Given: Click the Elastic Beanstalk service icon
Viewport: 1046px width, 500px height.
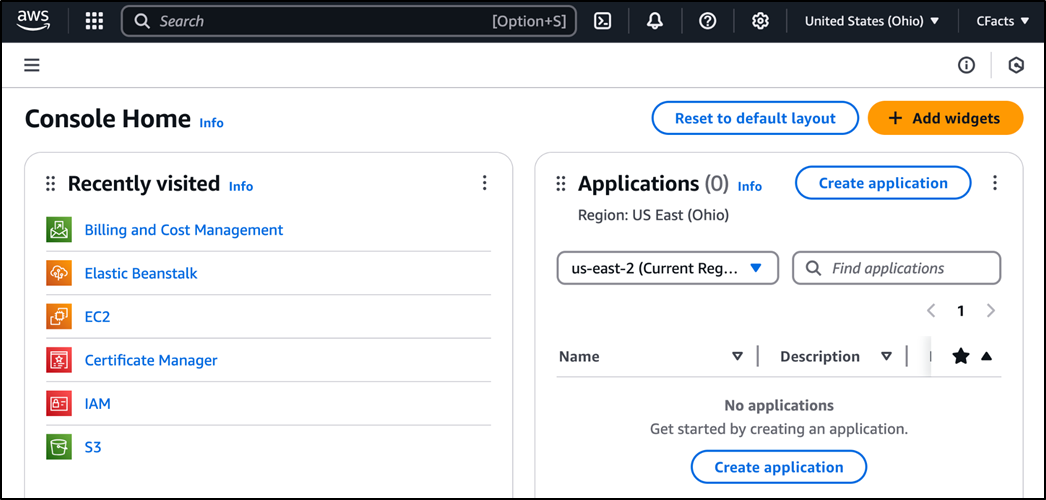Looking at the screenshot, I should click(x=59, y=273).
